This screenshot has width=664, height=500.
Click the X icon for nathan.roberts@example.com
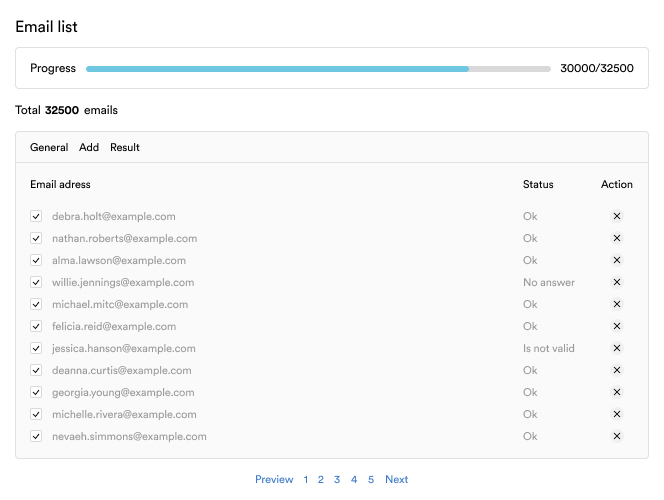tap(617, 238)
